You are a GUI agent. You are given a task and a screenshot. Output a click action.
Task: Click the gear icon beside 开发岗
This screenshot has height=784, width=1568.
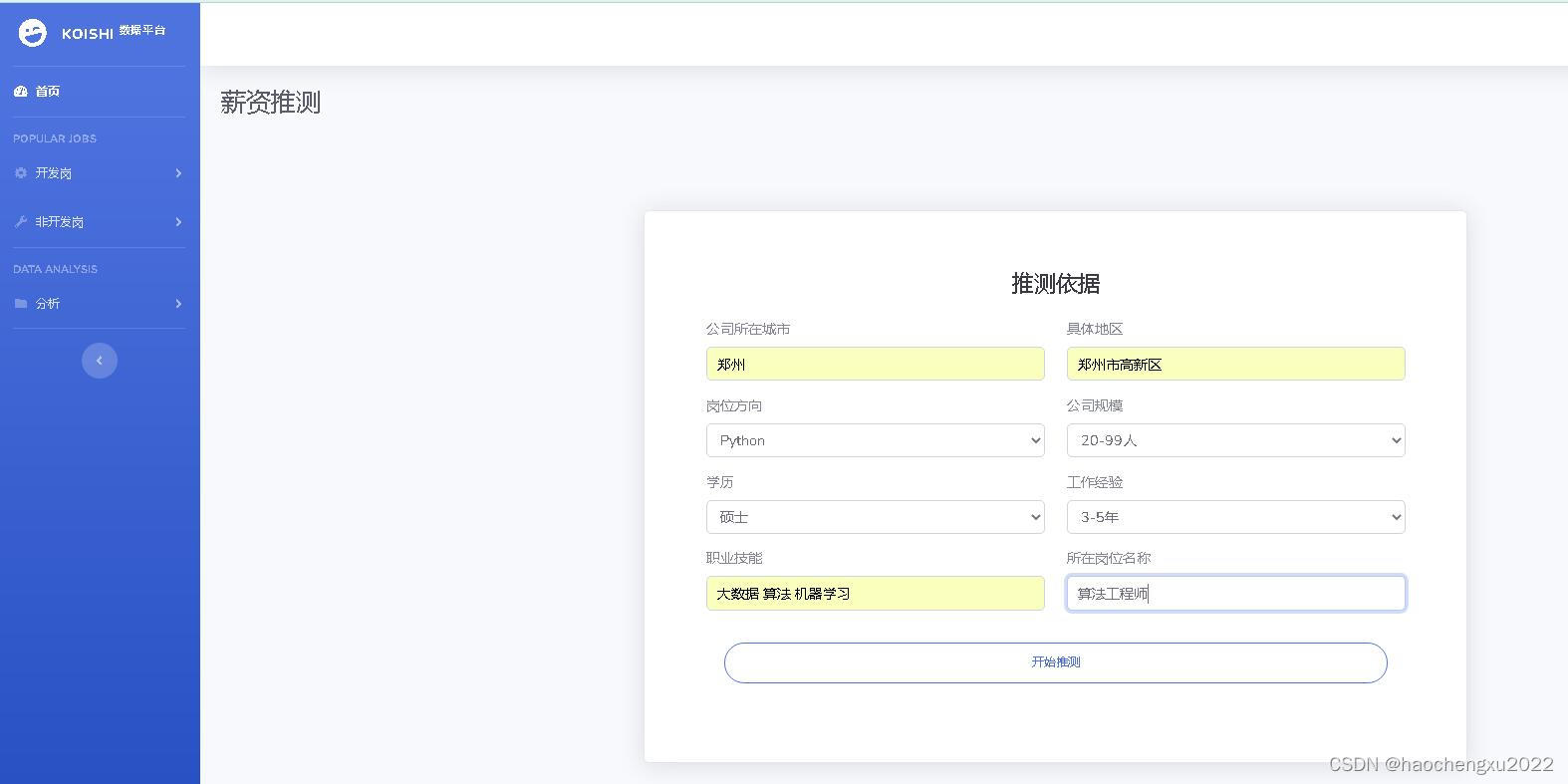(21, 172)
